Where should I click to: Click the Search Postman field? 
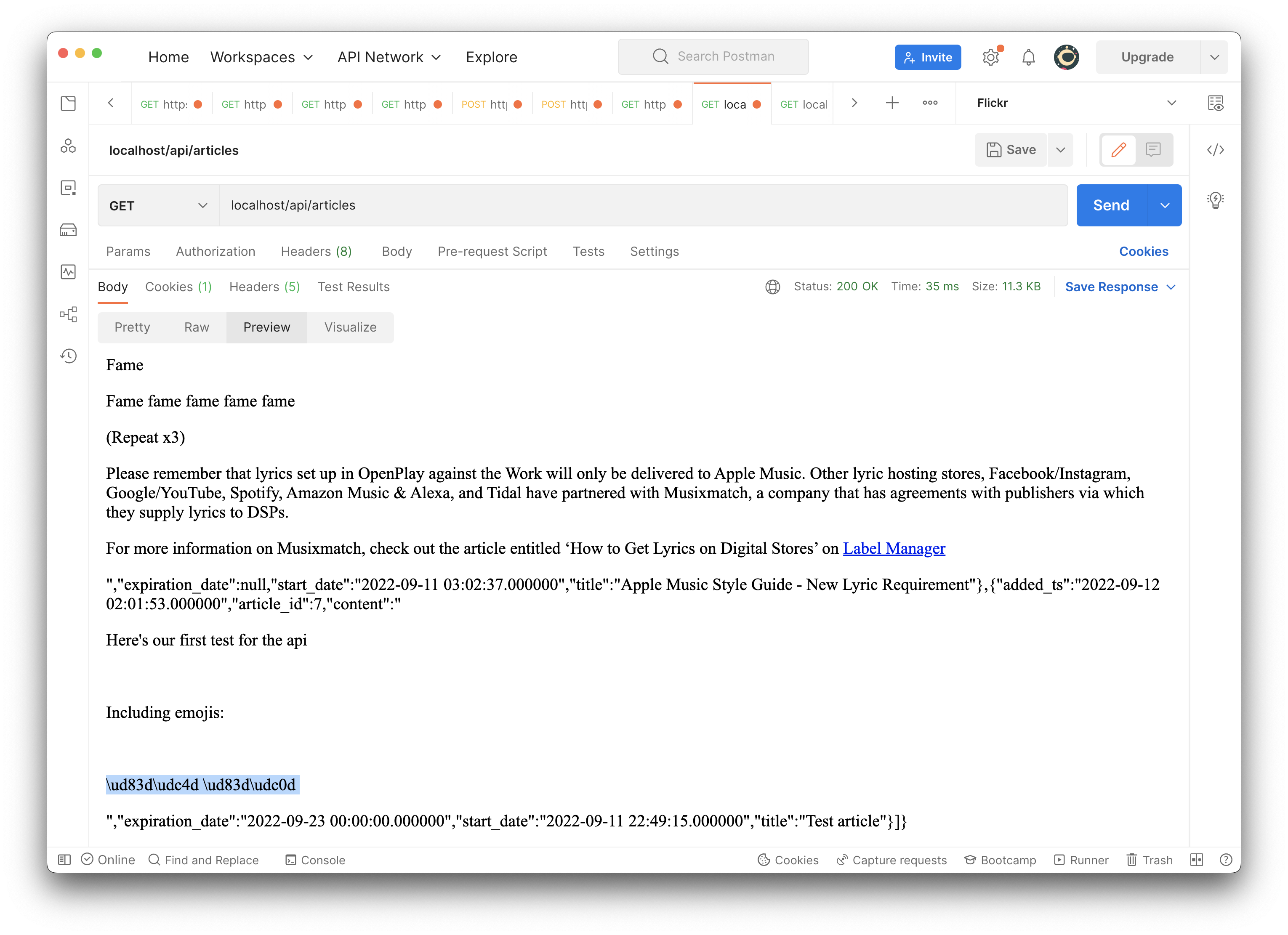[x=713, y=57]
